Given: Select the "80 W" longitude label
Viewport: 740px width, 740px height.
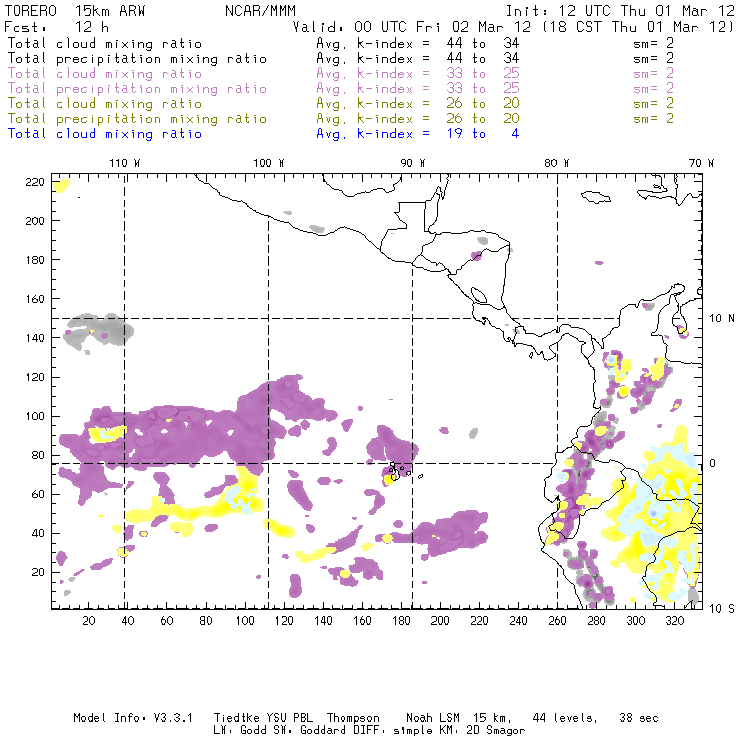Looking at the screenshot, I should (556, 163).
